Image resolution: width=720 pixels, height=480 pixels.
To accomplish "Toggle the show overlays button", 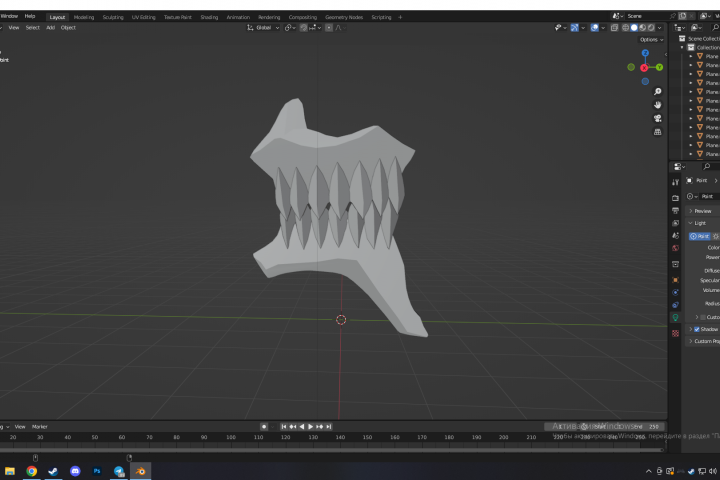I will pyautogui.click(x=595, y=28).
